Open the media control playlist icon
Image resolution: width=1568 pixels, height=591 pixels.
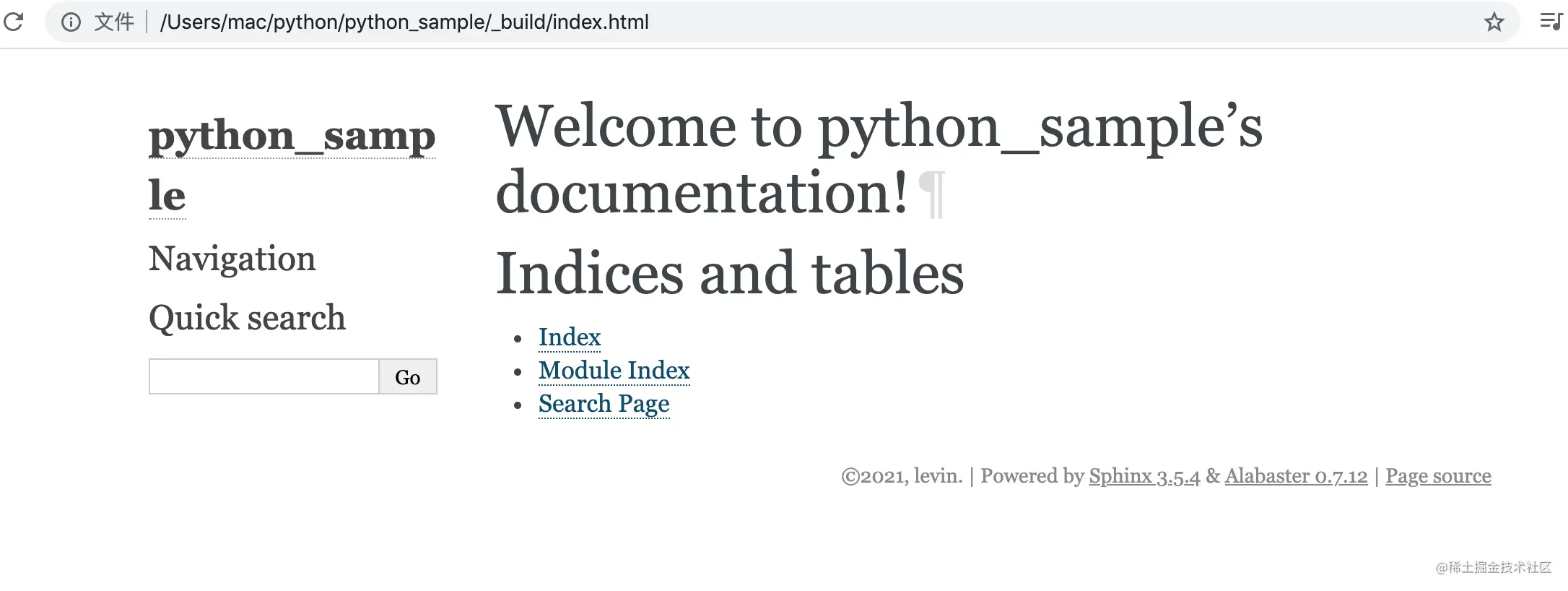point(1551,22)
